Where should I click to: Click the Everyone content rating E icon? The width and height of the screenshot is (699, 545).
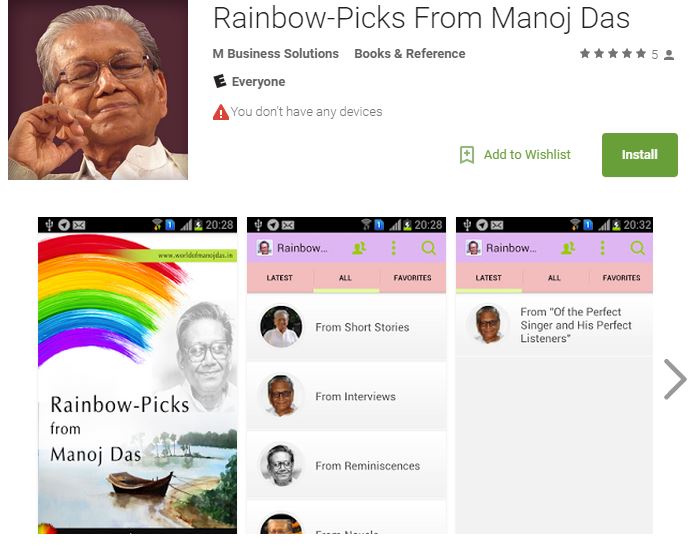coord(219,81)
